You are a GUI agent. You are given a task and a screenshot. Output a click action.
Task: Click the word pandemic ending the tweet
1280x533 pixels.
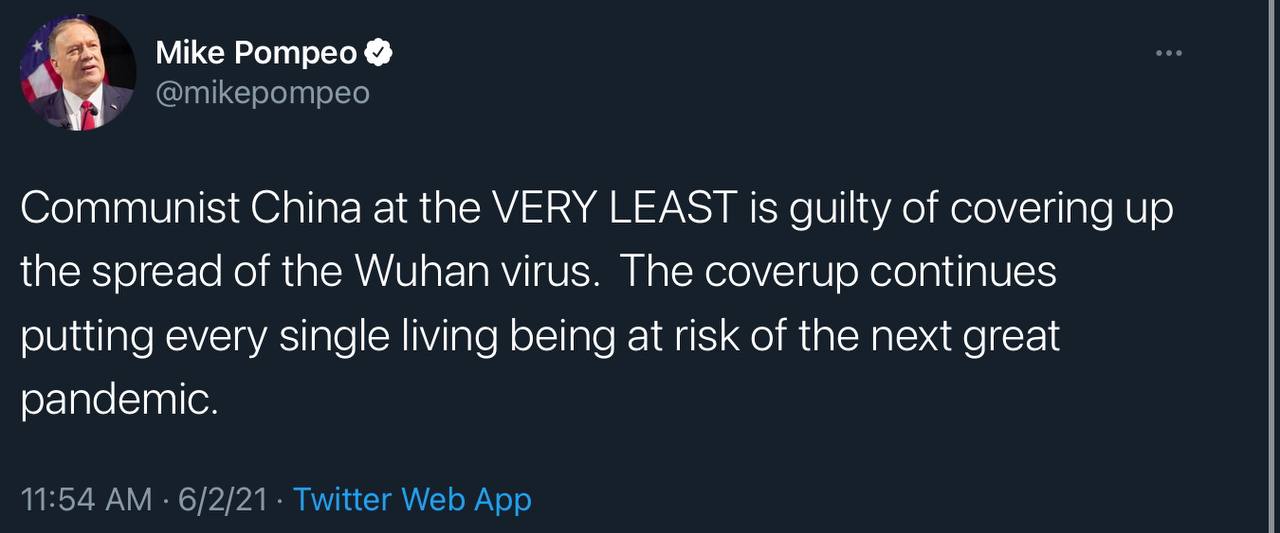tap(117, 401)
